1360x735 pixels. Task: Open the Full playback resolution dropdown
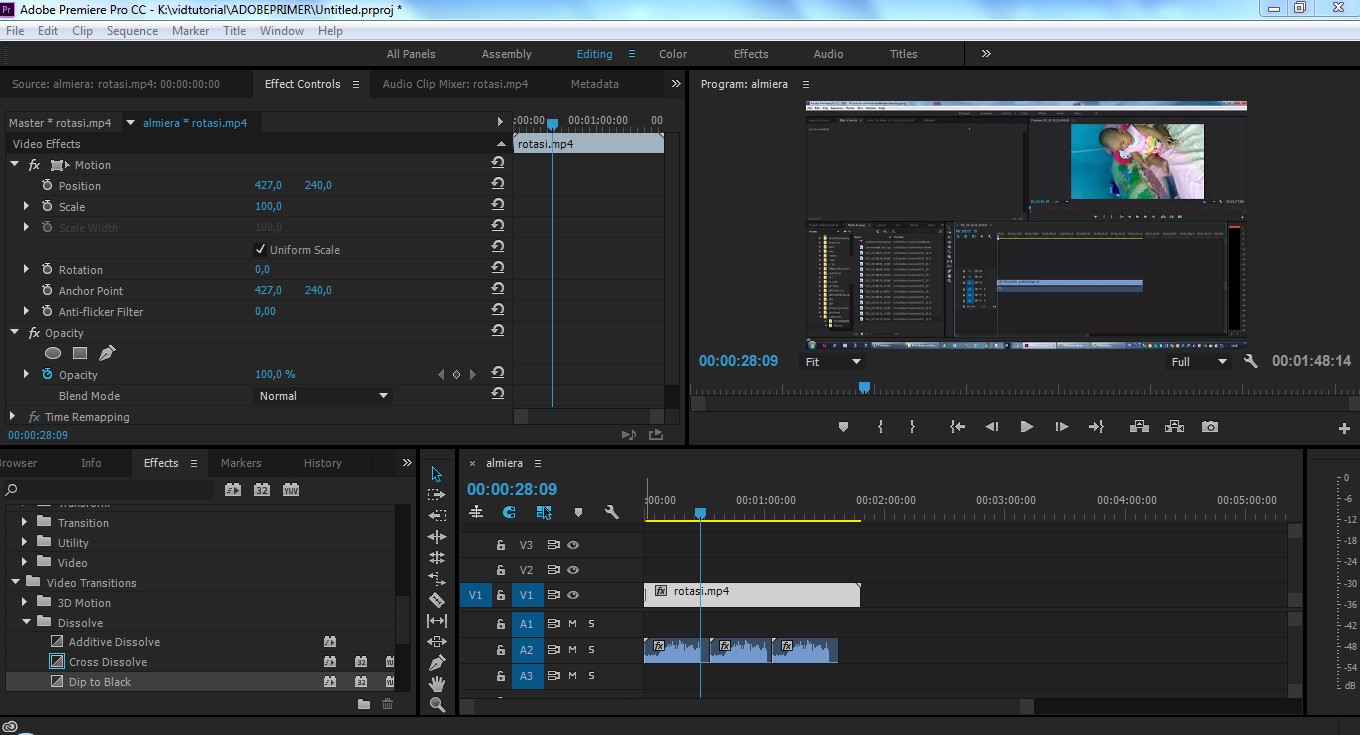(x=1199, y=362)
